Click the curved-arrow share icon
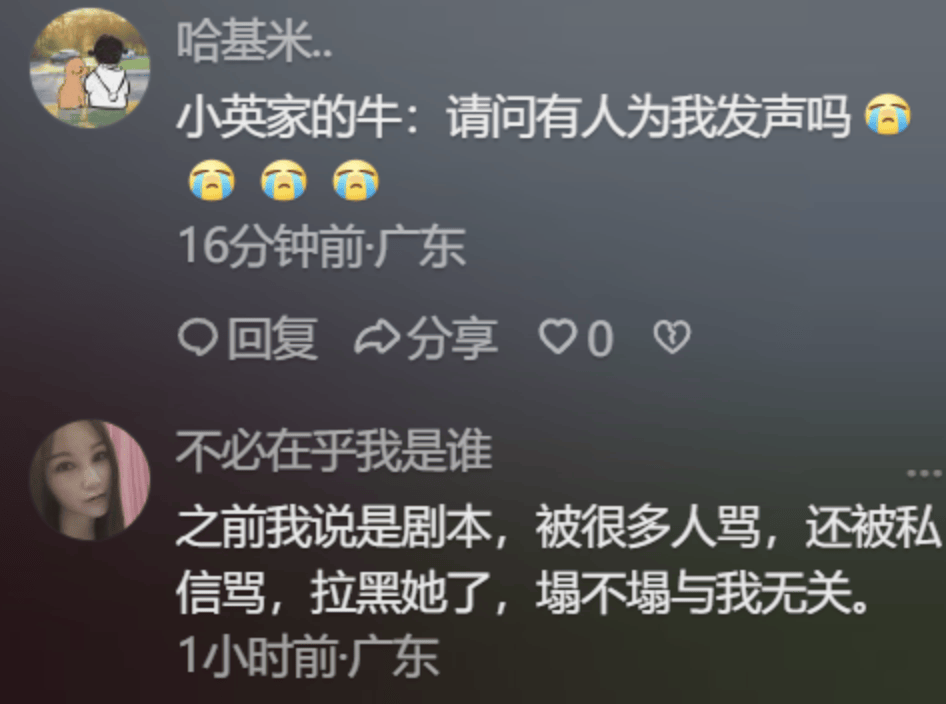The image size is (946, 704). point(377,338)
